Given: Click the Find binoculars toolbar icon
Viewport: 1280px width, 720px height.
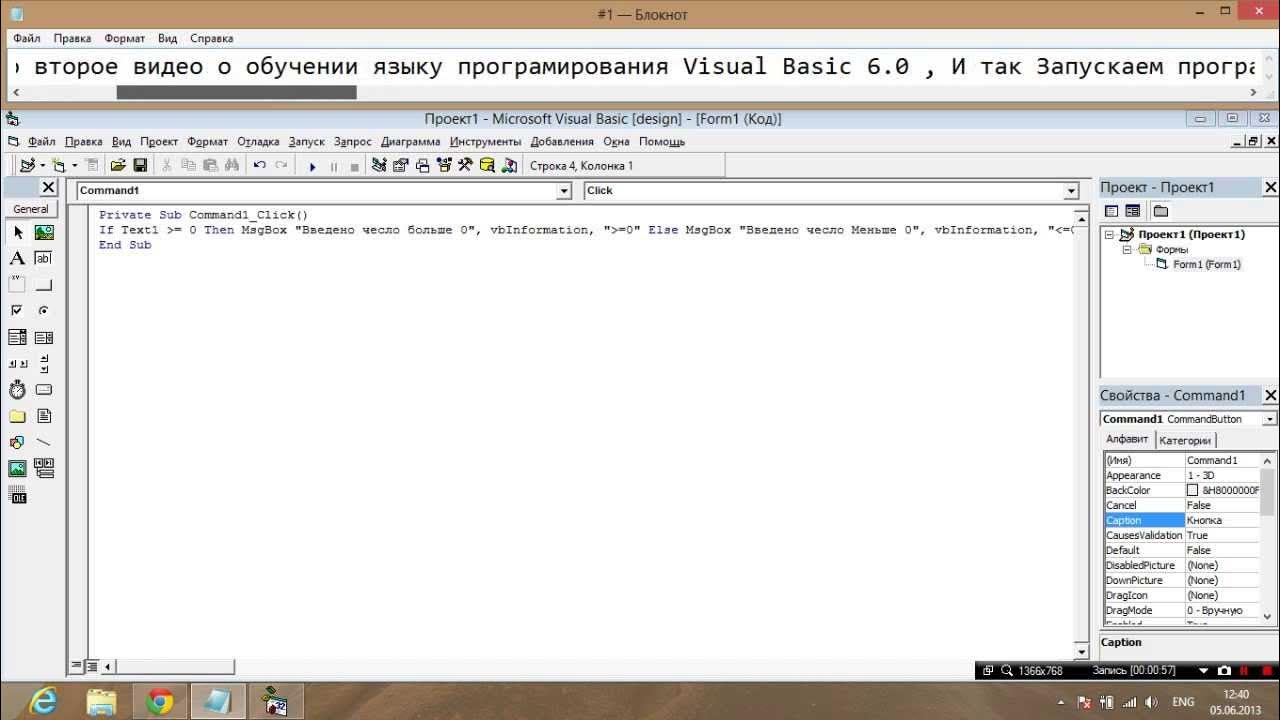Looking at the screenshot, I should tap(232, 166).
